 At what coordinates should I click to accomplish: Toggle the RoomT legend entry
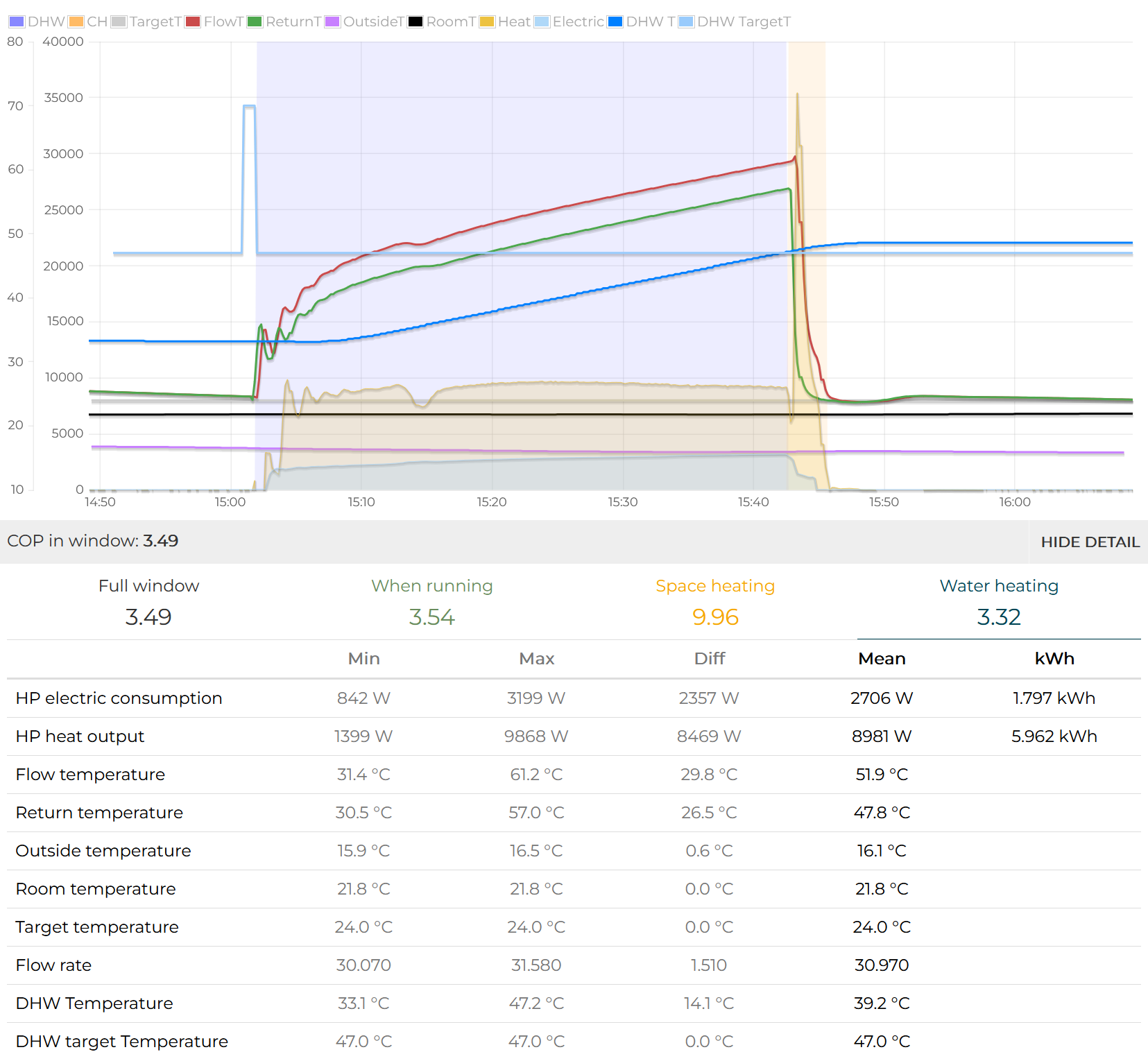(x=443, y=21)
